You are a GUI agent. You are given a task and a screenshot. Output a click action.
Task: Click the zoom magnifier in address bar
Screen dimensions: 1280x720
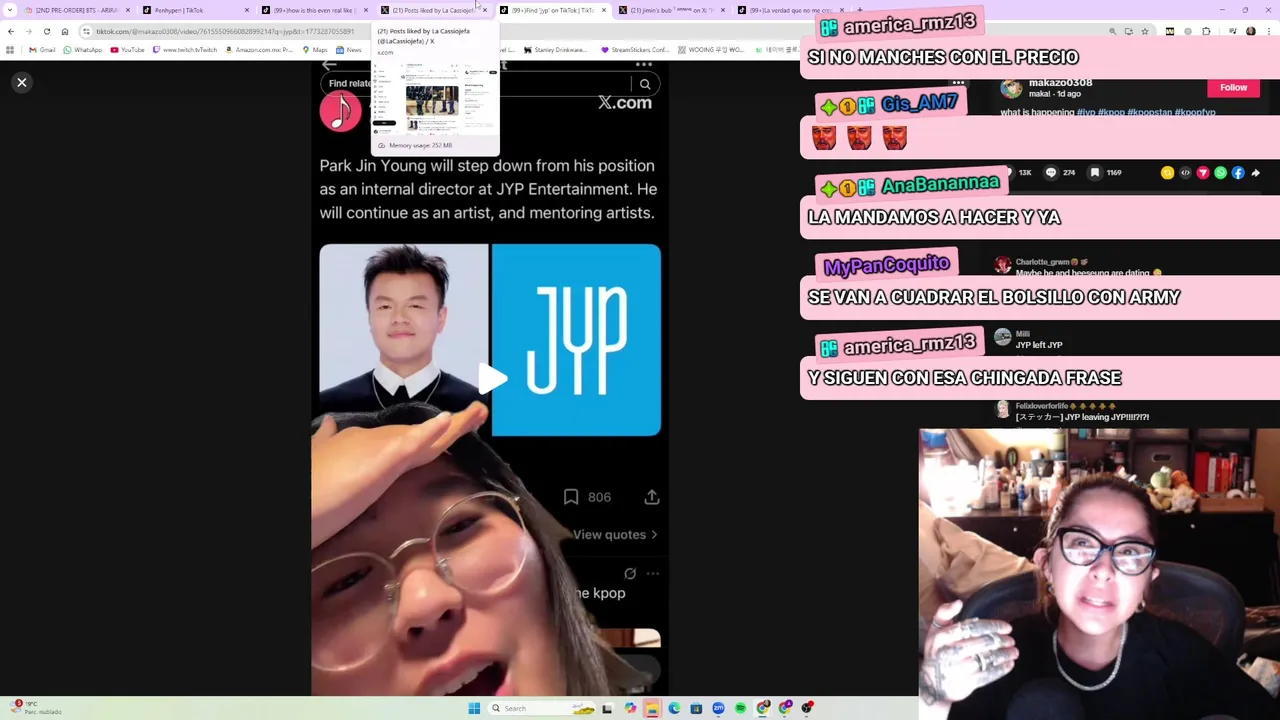(x=1113, y=31)
